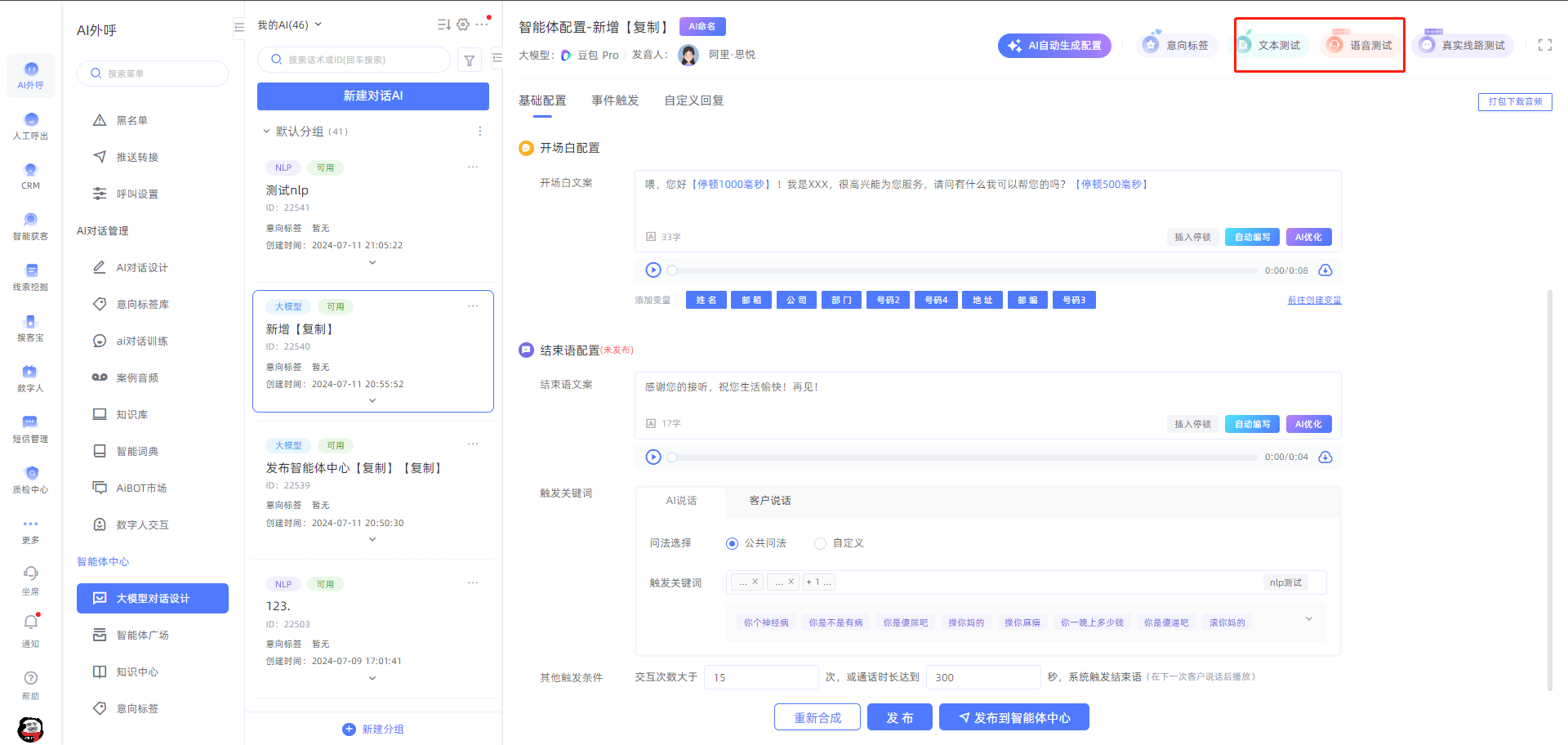Open the 更多 sidebar menu

click(31, 531)
